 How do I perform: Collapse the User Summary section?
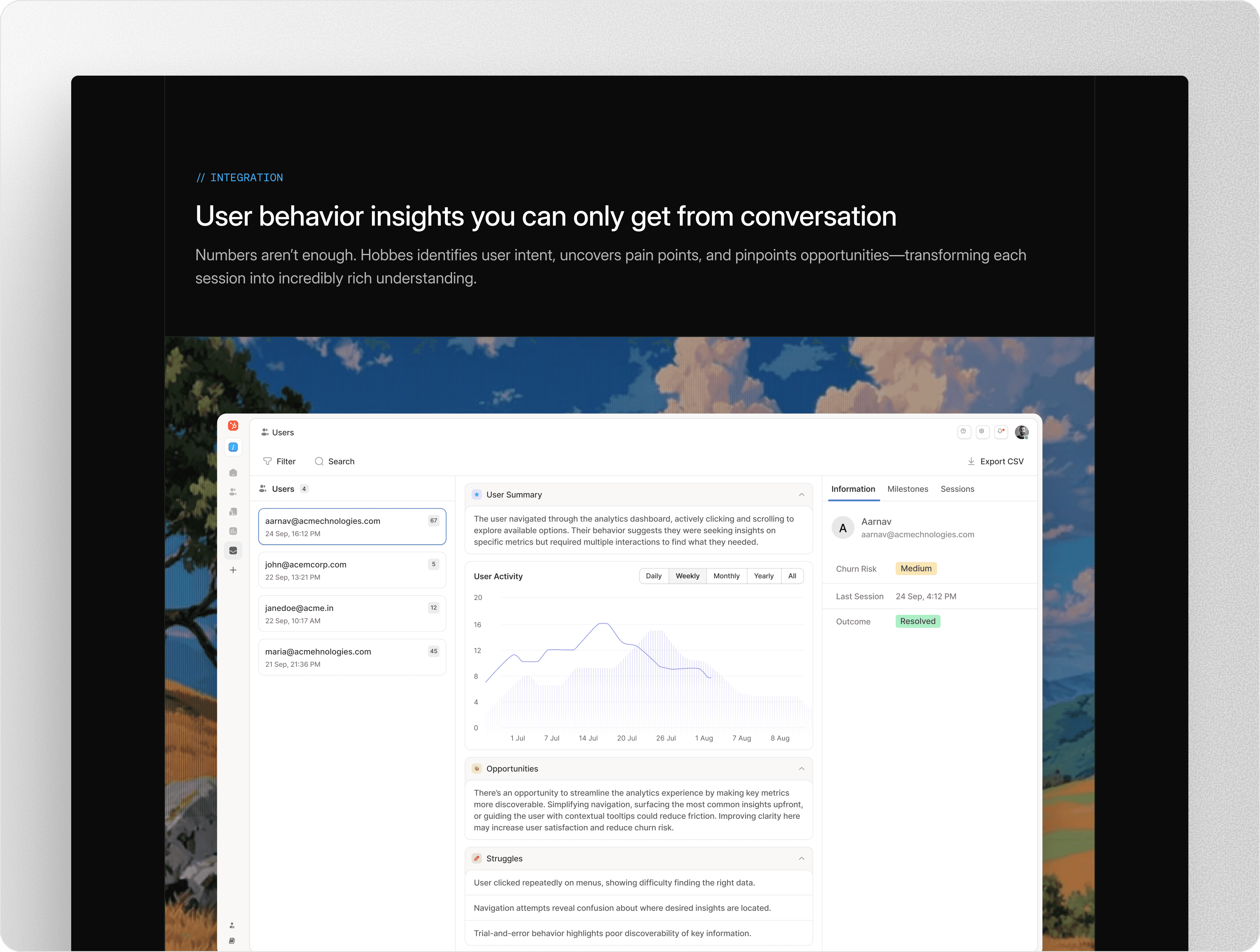(x=801, y=494)
